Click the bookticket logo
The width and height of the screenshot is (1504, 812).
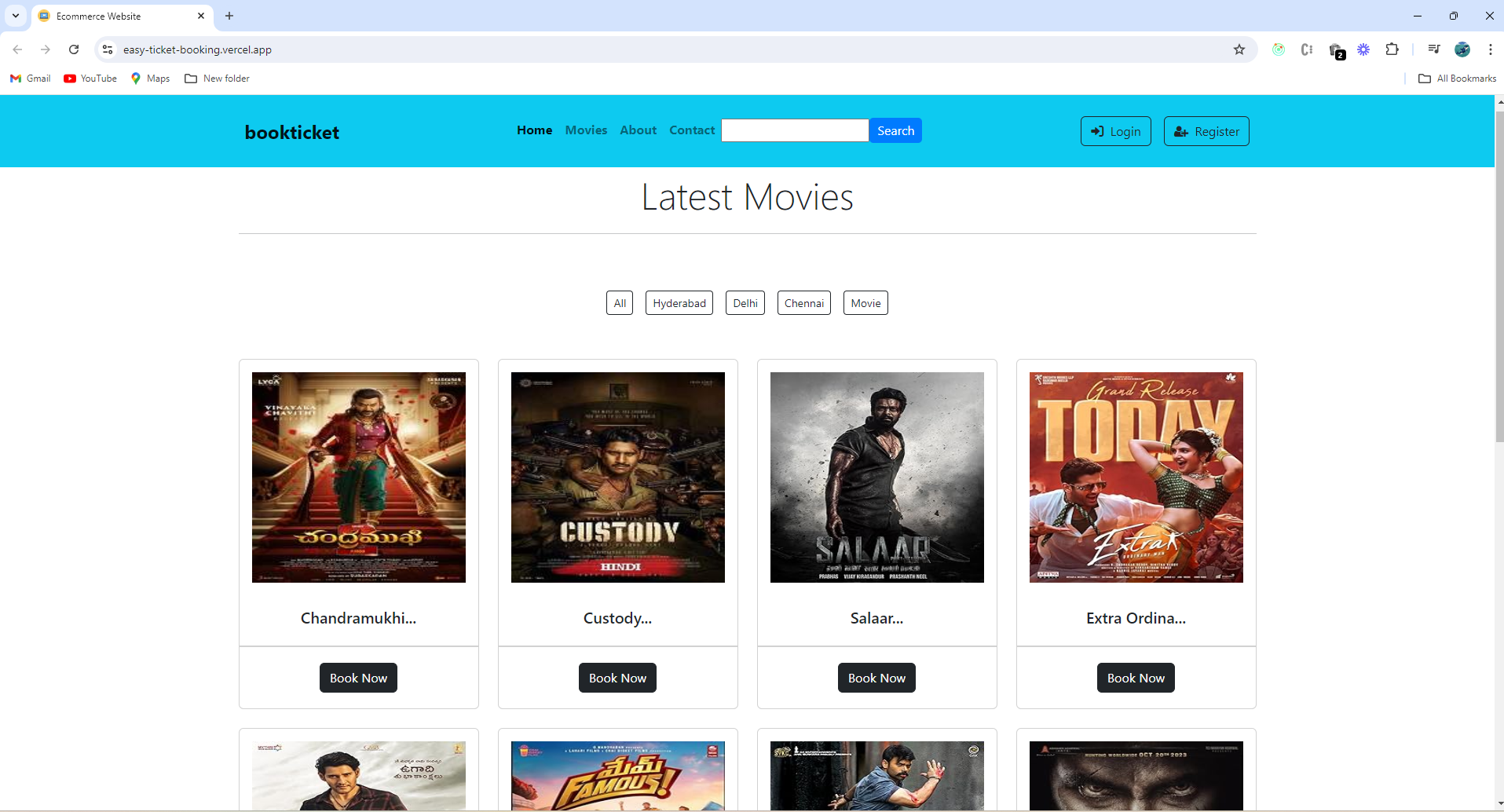click(x=292, y=132)
